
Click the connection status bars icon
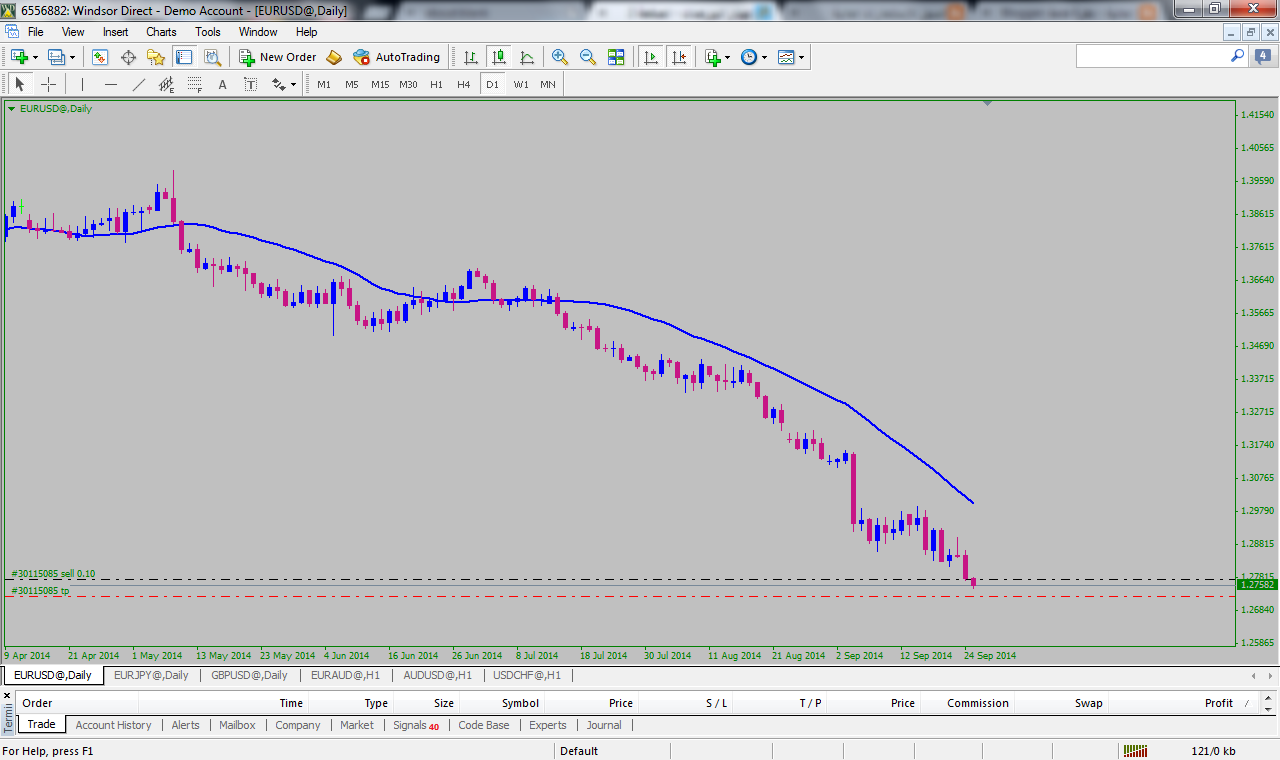point(1135,751)
